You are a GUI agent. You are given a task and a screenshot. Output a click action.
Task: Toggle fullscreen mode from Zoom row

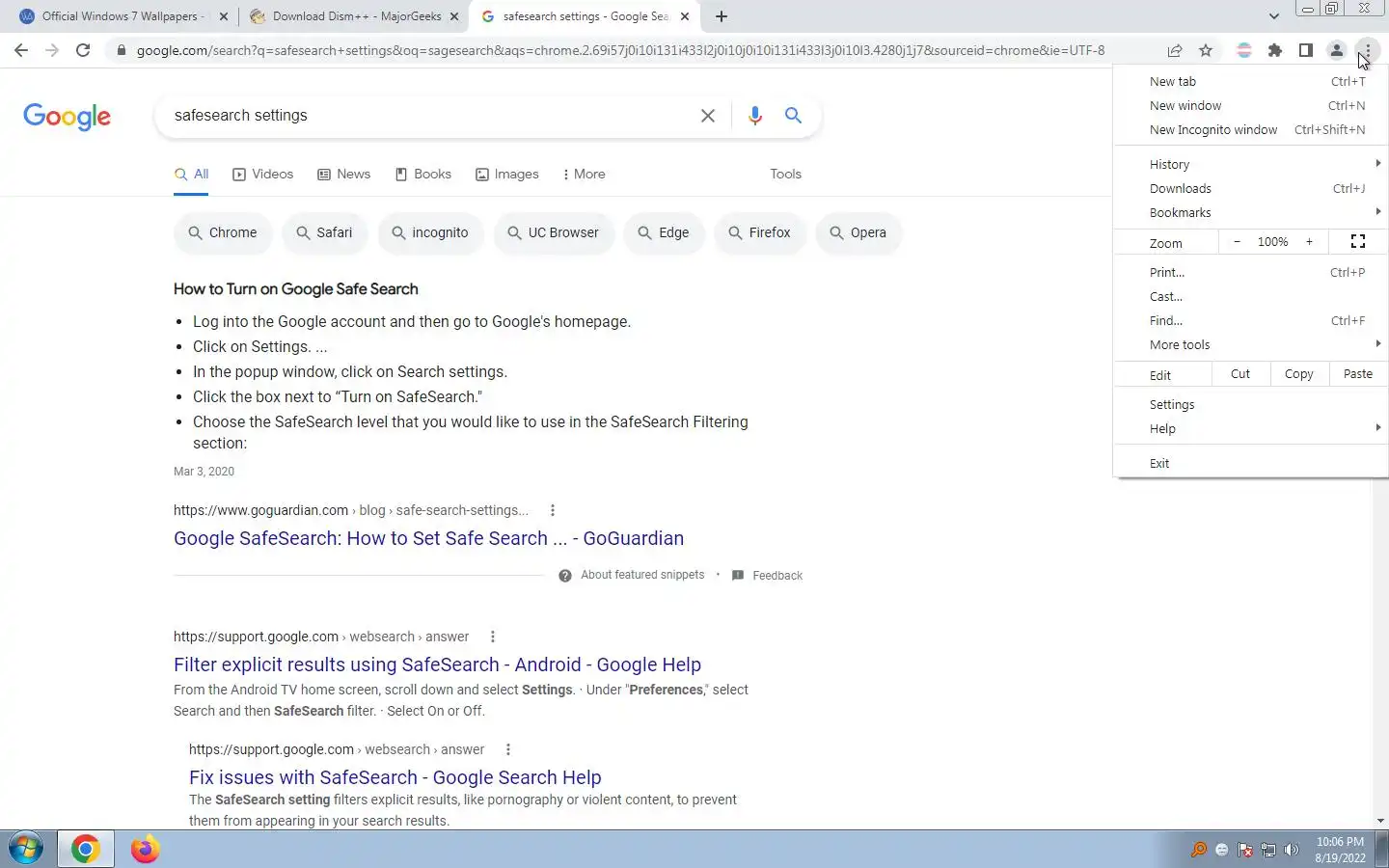1358,242
